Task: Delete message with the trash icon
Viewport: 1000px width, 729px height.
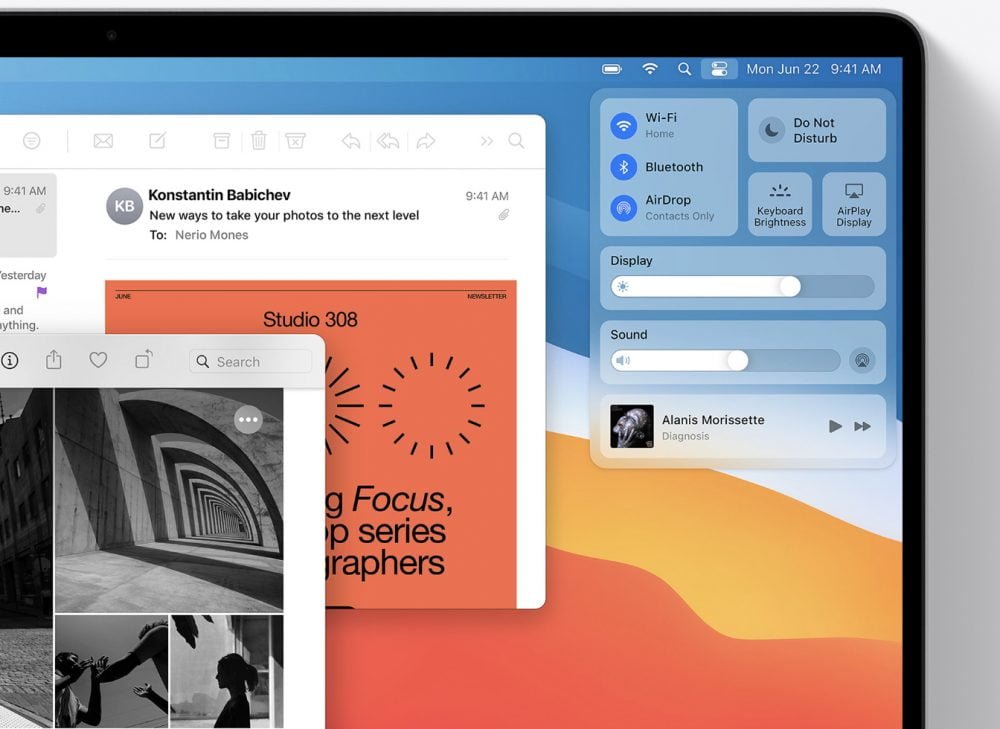Action: point(258,141)
